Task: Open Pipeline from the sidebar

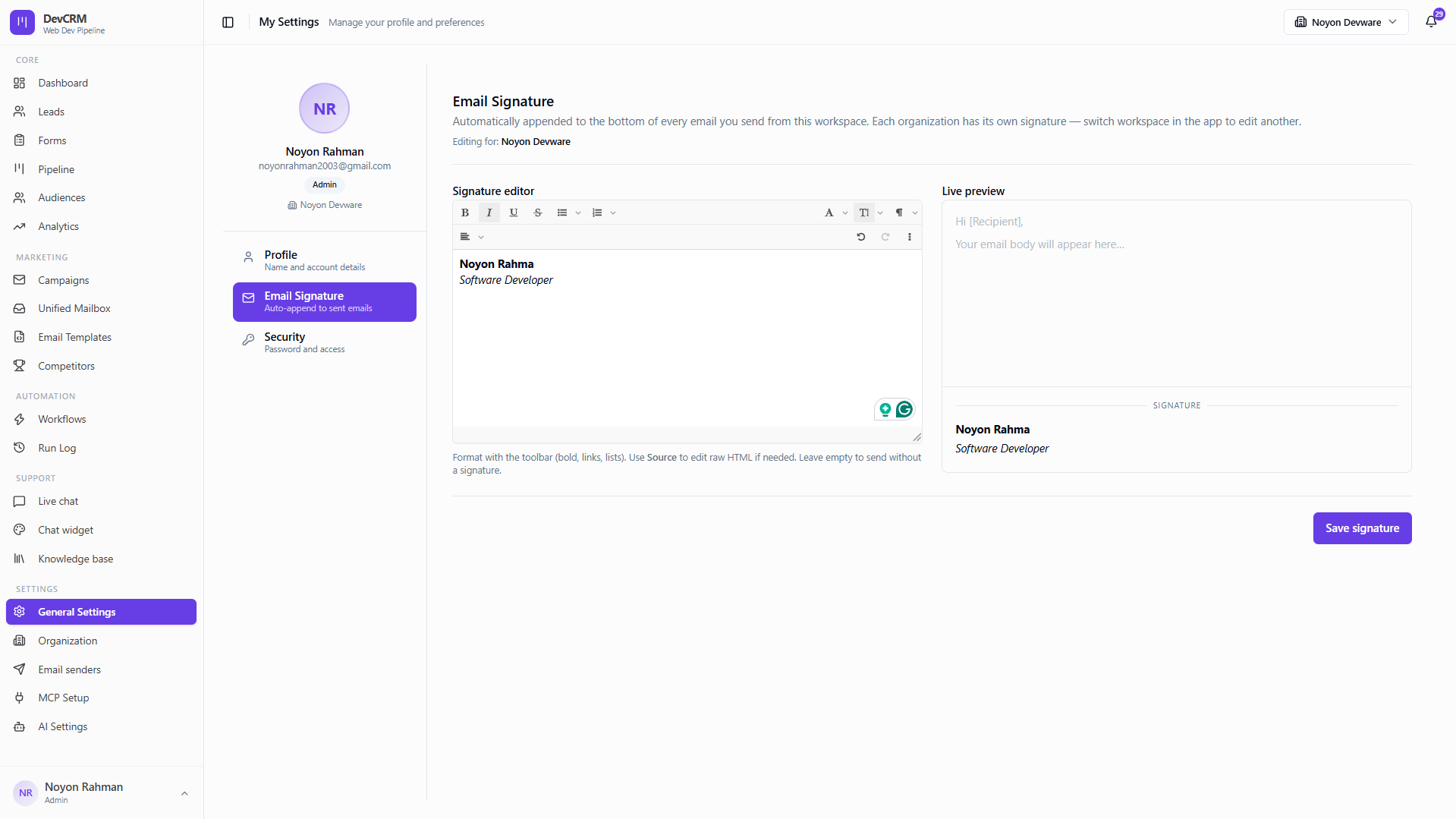Action: pyautogui.click(x=101, y=169)
